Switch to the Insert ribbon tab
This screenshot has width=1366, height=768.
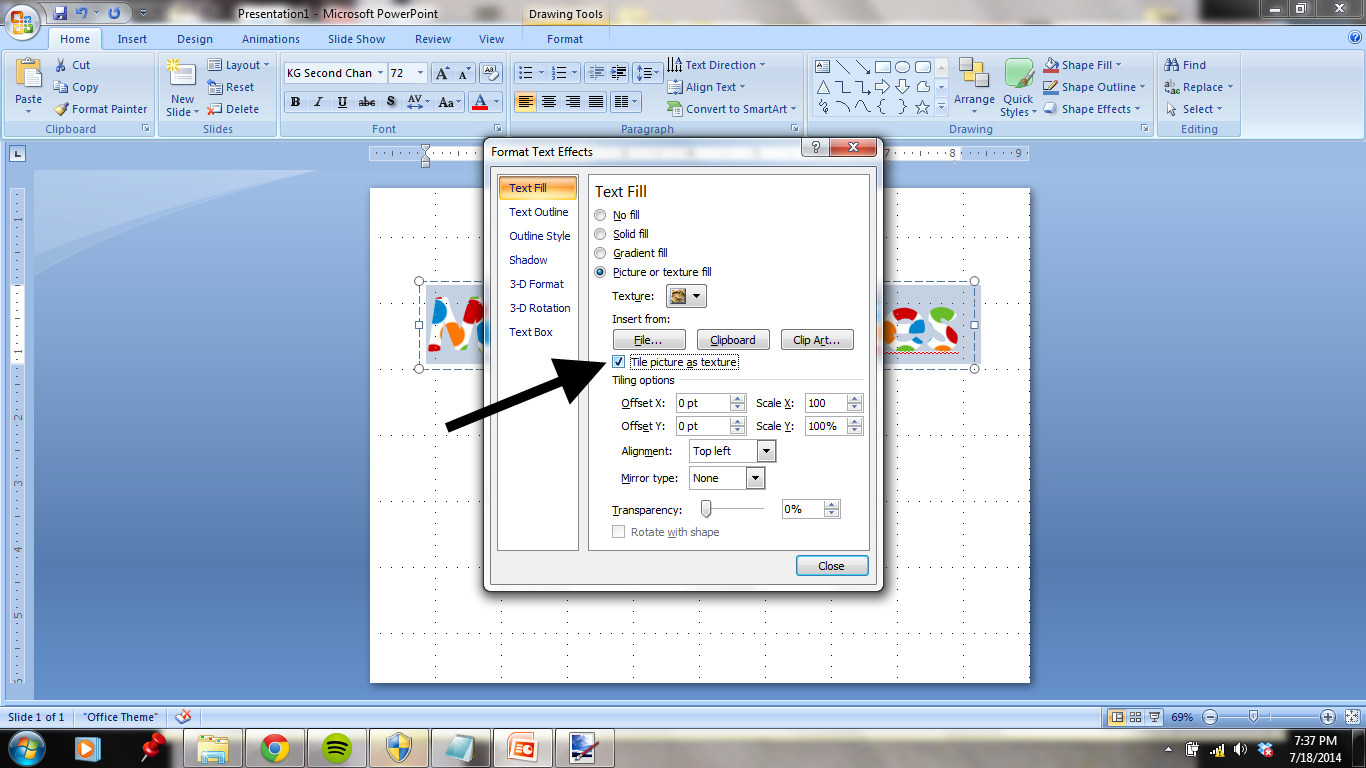pyautogui.click(x=132, y=39)
